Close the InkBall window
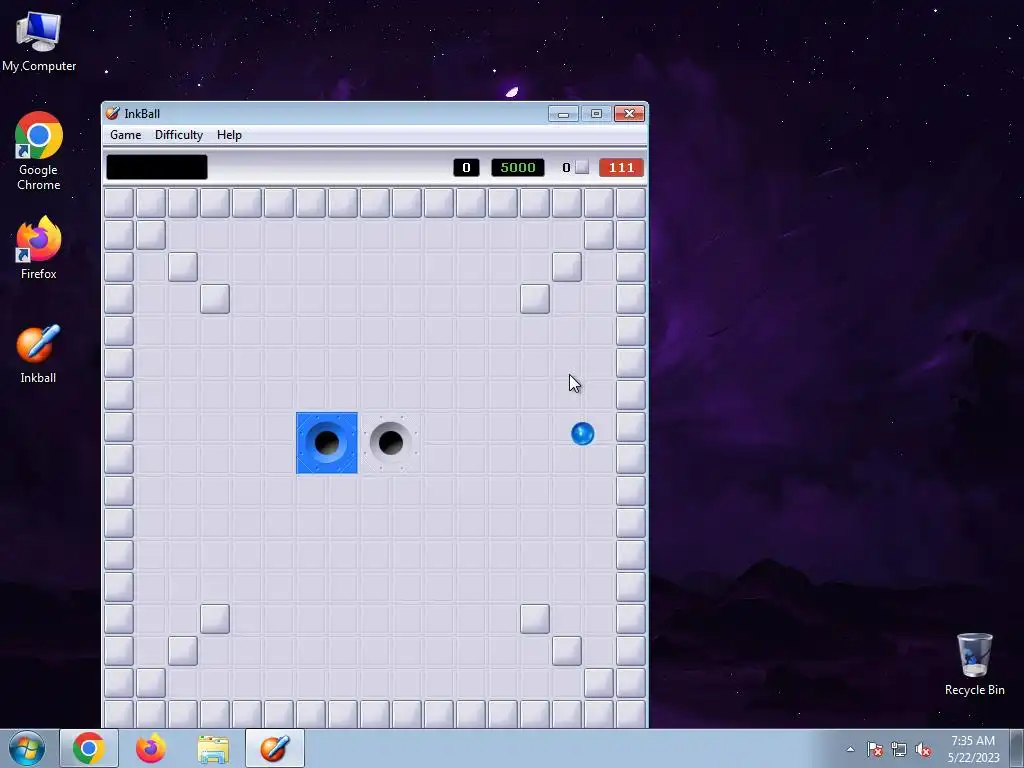This screenshot has width=1024, height=768. point(629,114)
